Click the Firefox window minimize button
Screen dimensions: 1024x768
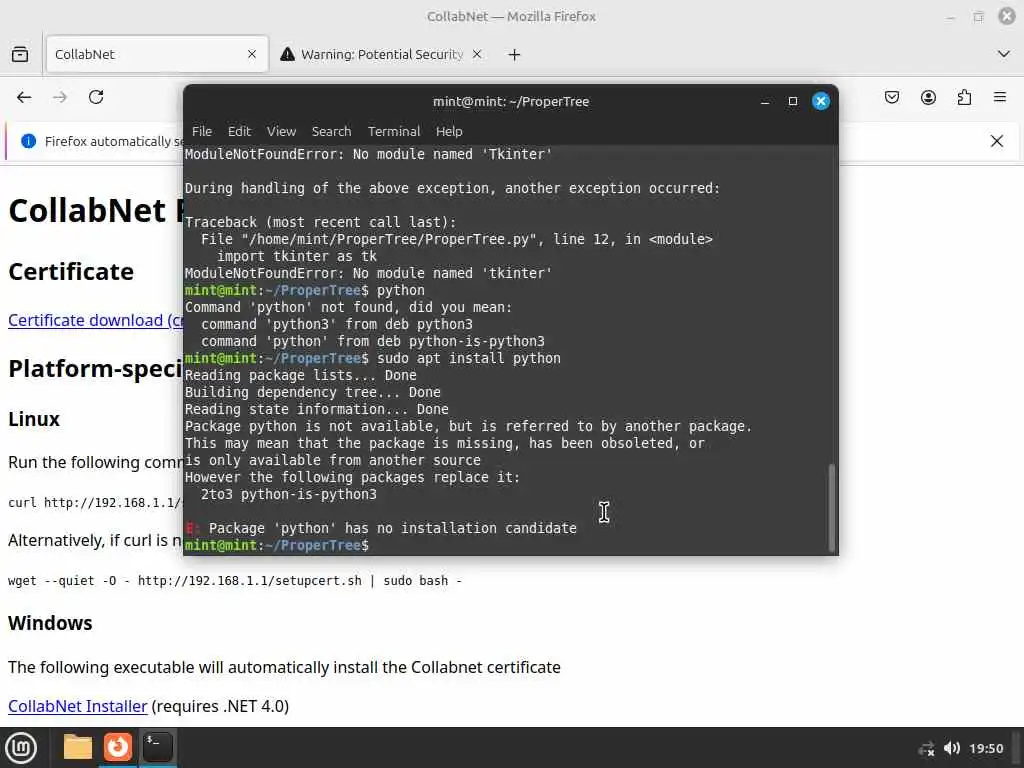pos(950,16)
